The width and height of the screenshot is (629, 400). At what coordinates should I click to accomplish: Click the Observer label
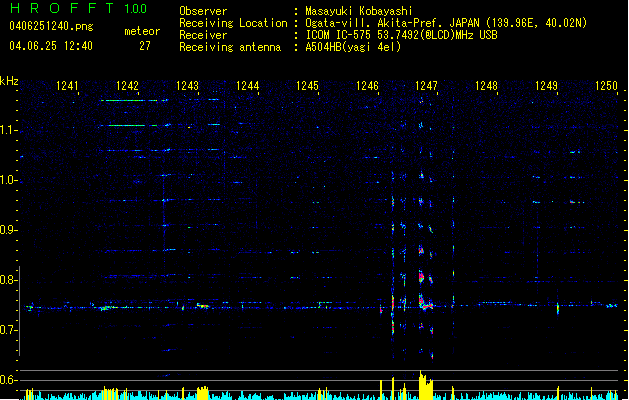pos(203,11)
